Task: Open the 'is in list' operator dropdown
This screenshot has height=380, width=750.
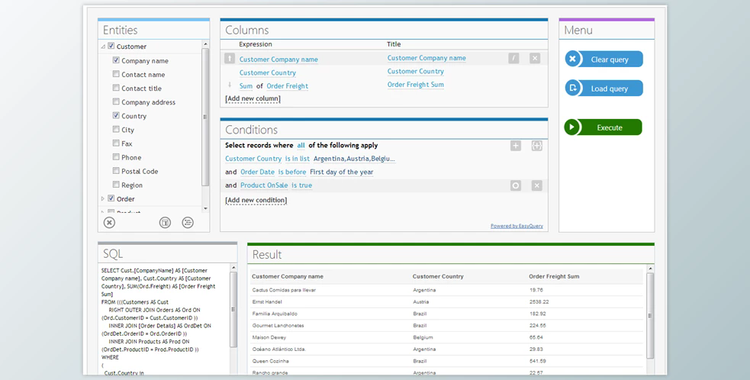Action: click(x=298, y=158)
